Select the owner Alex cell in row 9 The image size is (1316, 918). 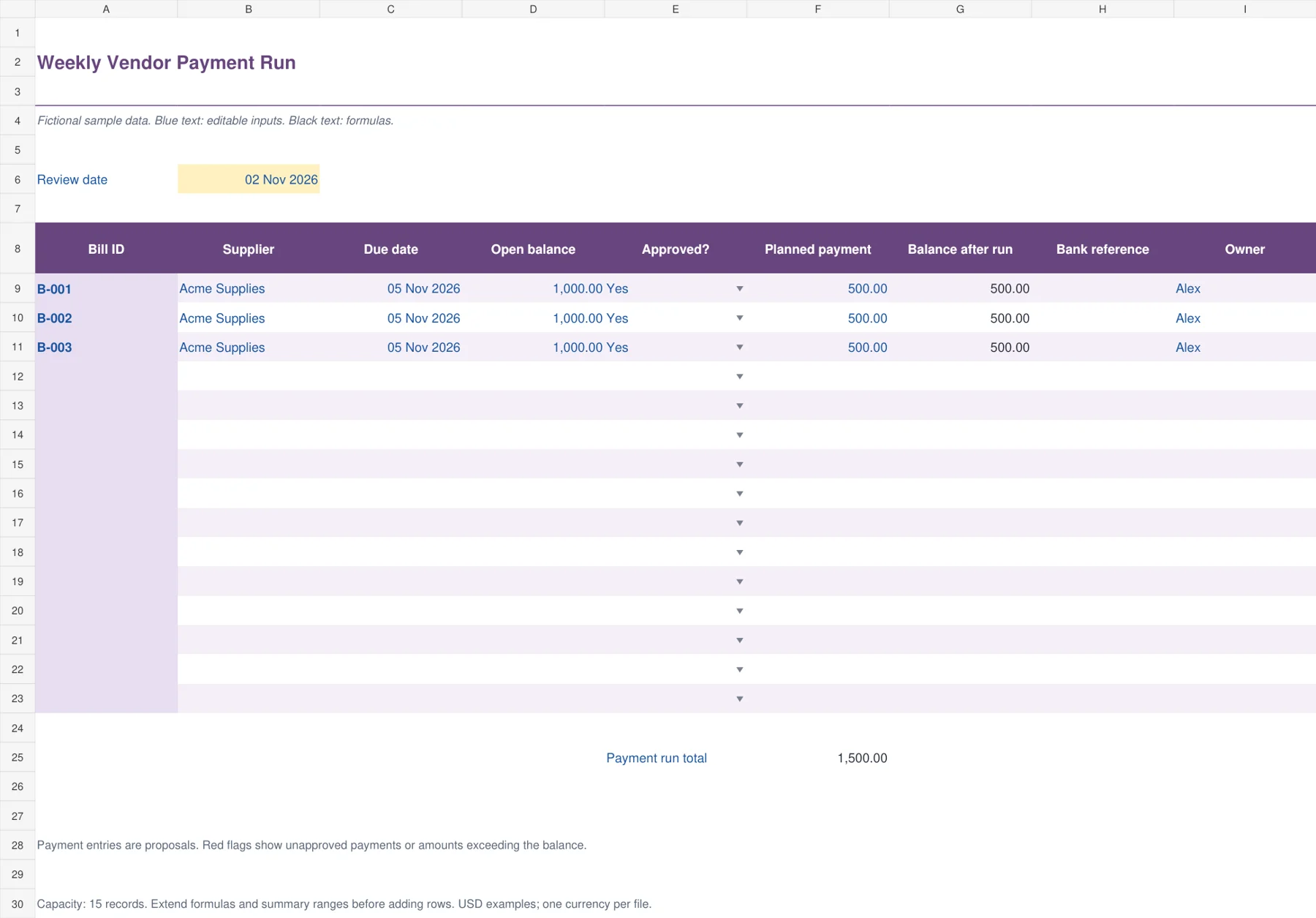1244,289
